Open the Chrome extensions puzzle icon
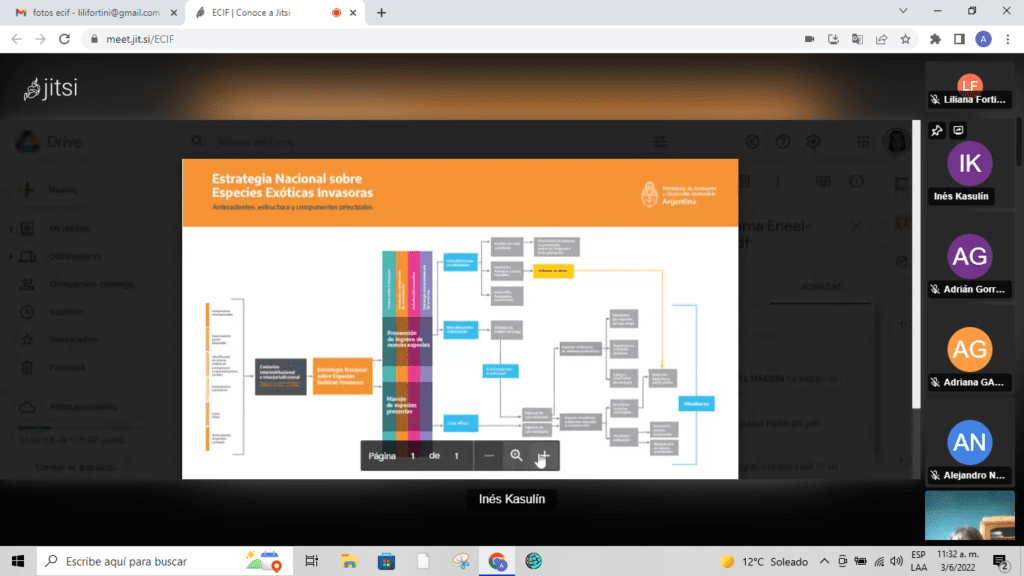This screenshot has width=1024, height=576. click(x=935, y=39)
